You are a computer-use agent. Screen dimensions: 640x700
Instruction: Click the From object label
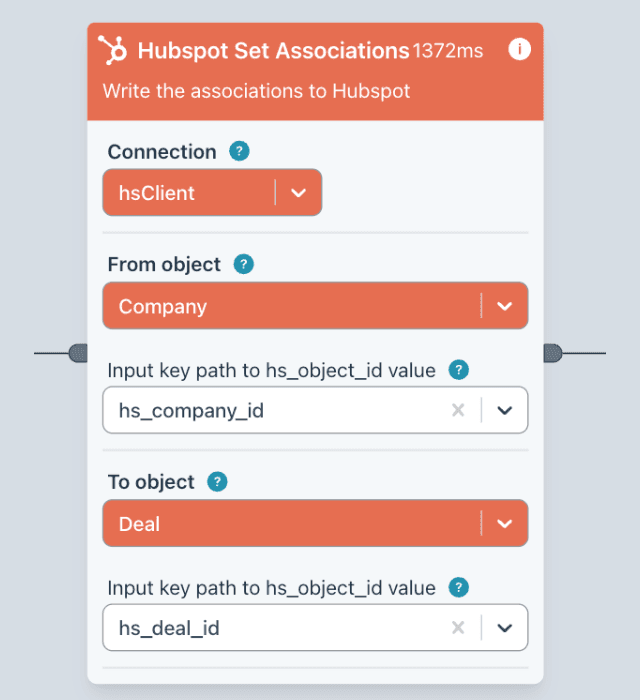(164, 265)
